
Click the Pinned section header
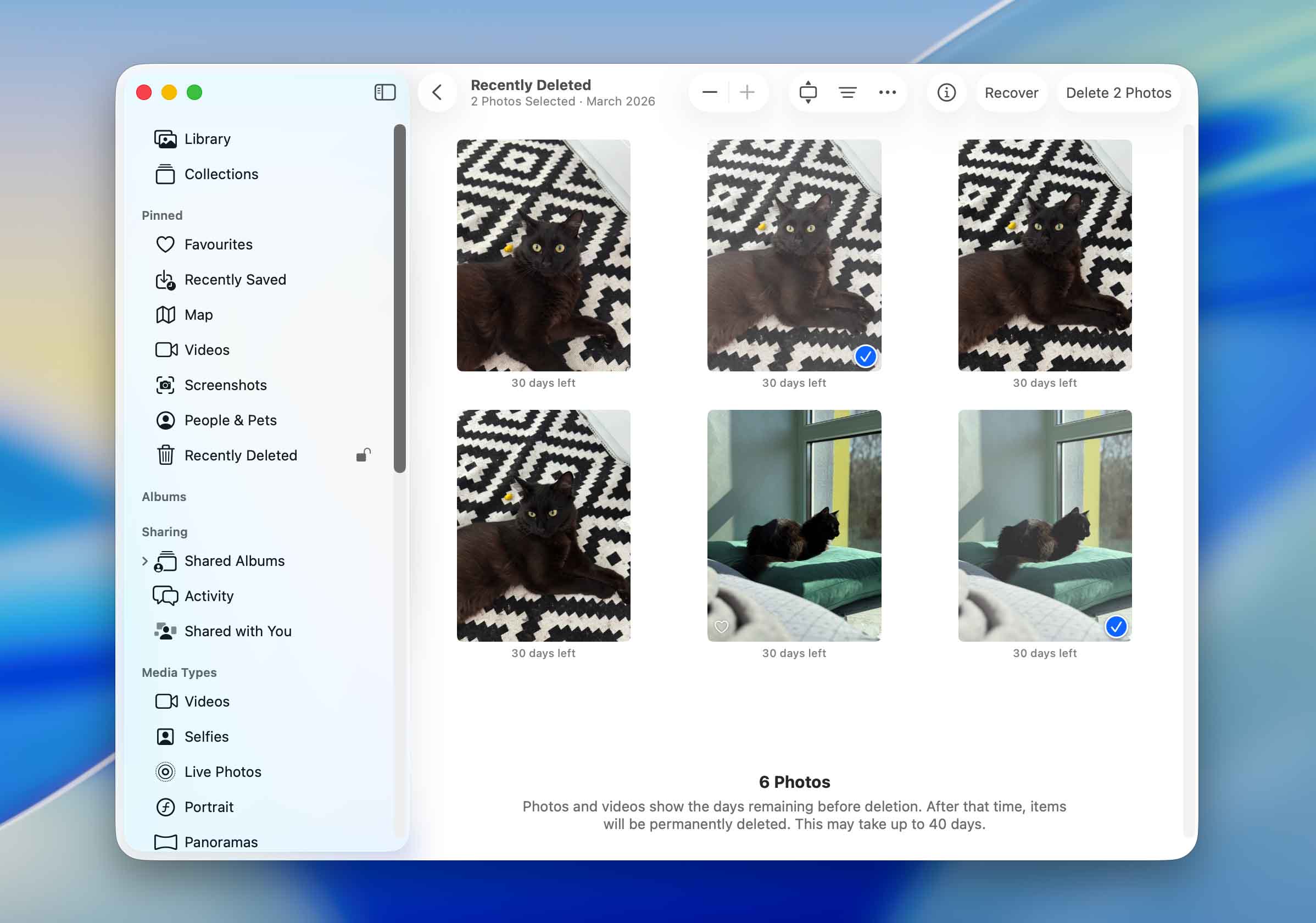point(162,215)
